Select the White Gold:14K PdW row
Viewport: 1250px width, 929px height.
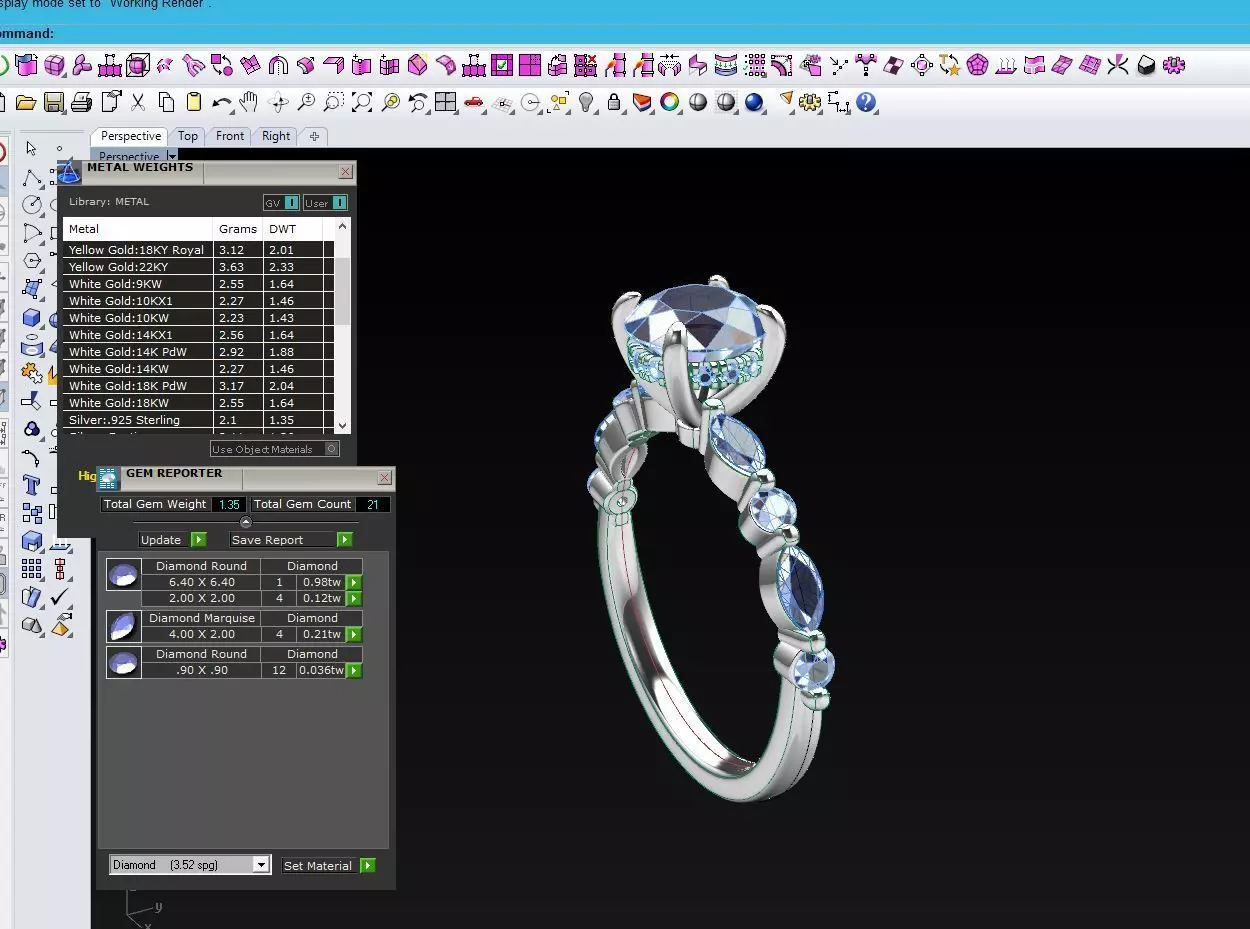coord(193,352)
